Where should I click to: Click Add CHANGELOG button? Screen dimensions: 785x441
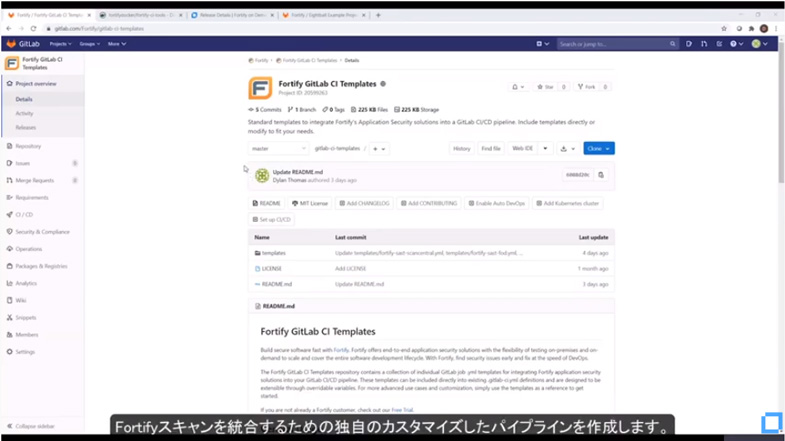tap(364, 204)
